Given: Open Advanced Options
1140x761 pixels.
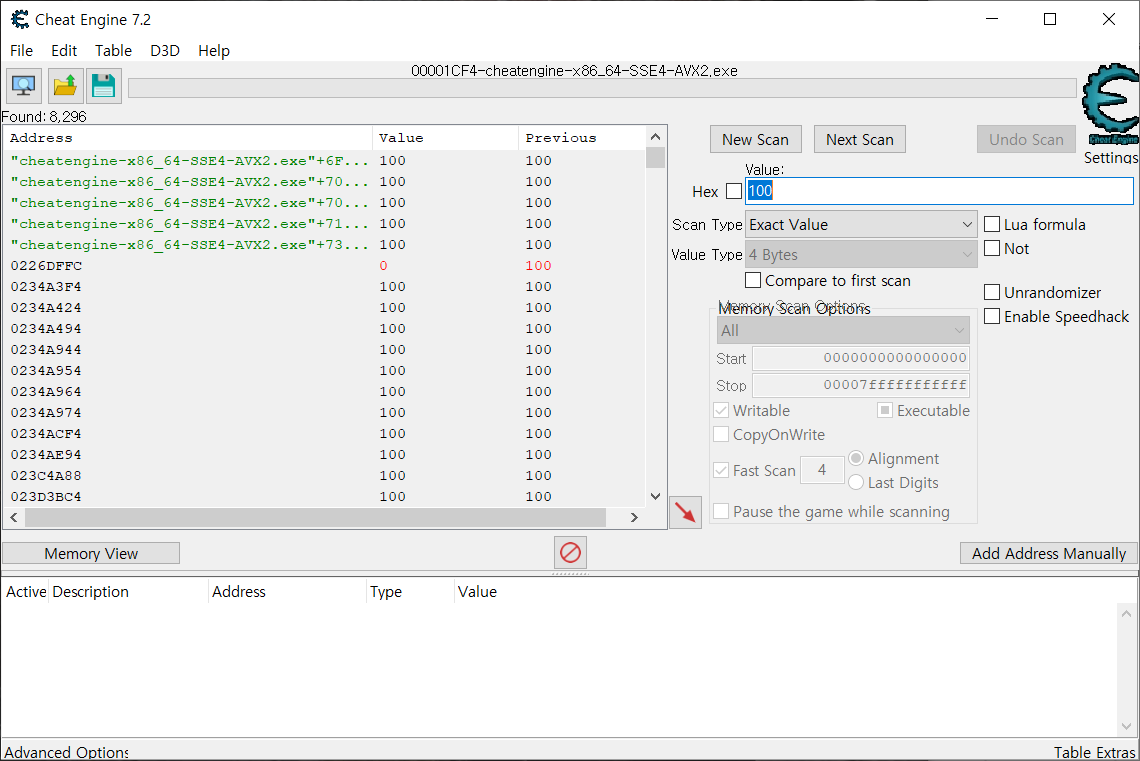Looking at the screenshot, I should click(x=66, y=752).
